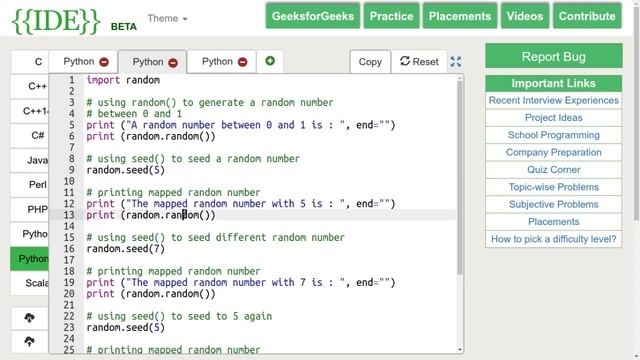Screen dimensions: 640x360
Task: Click the Report Bug button
Action: [x=554, y=56]
